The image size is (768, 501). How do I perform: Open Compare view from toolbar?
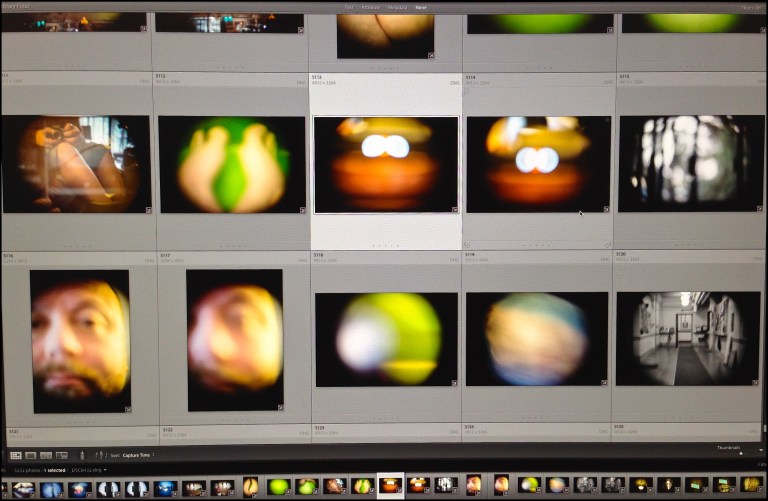(x=46, y=455)
